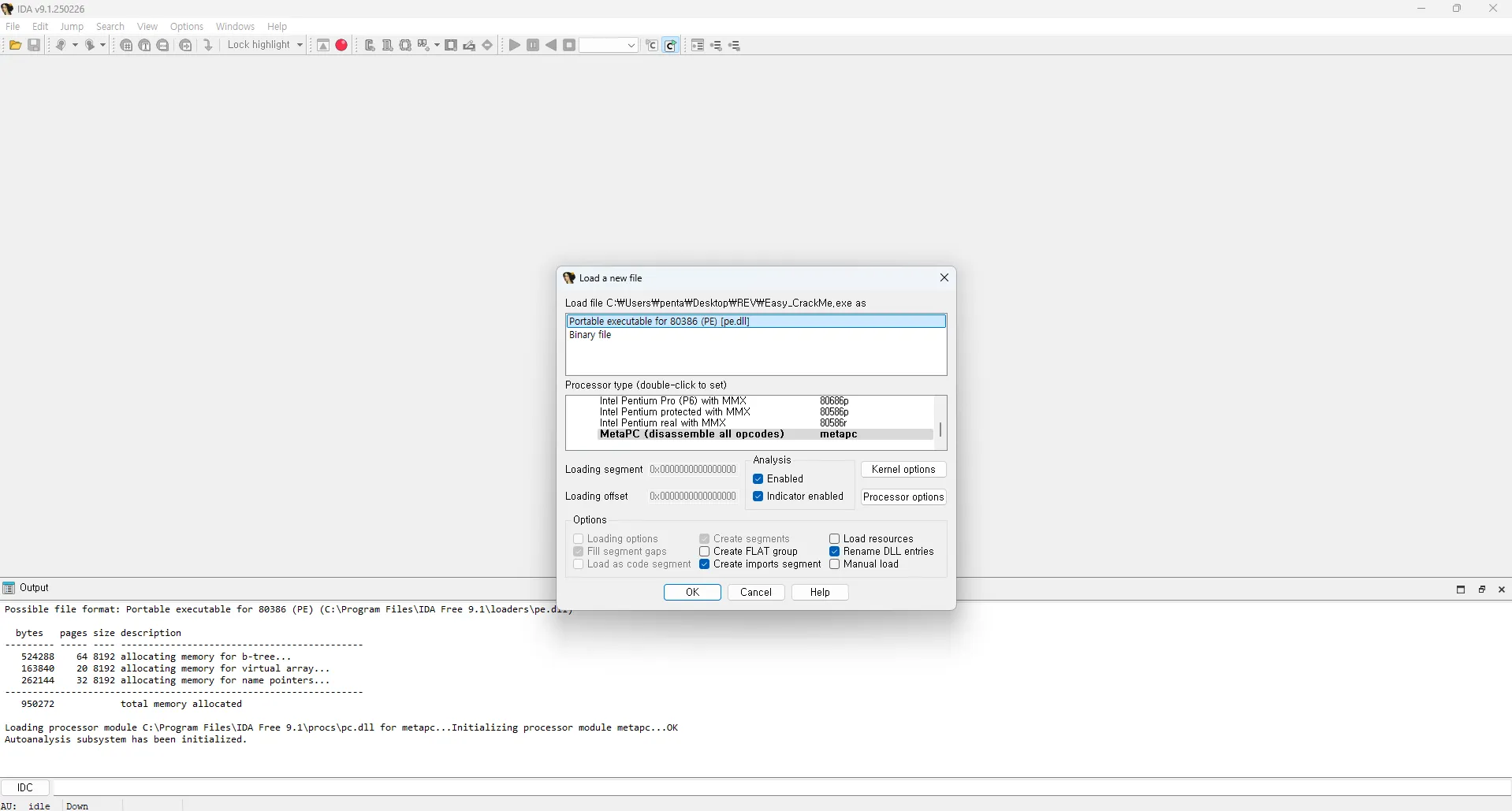The image size is (1512, 811).
Task: Open the Jump menu
Action: coord(72,27)
